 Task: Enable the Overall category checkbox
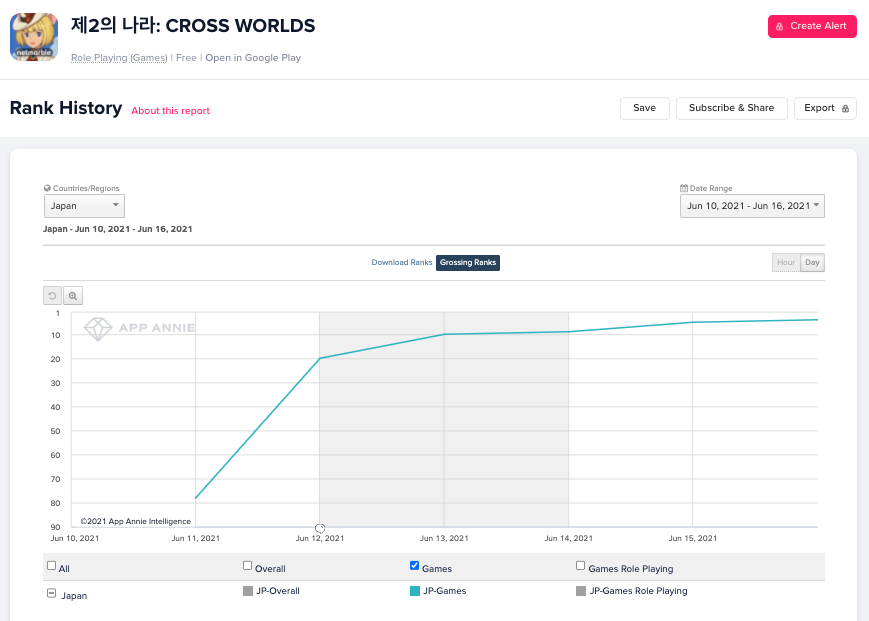click(x=247, y=566)
